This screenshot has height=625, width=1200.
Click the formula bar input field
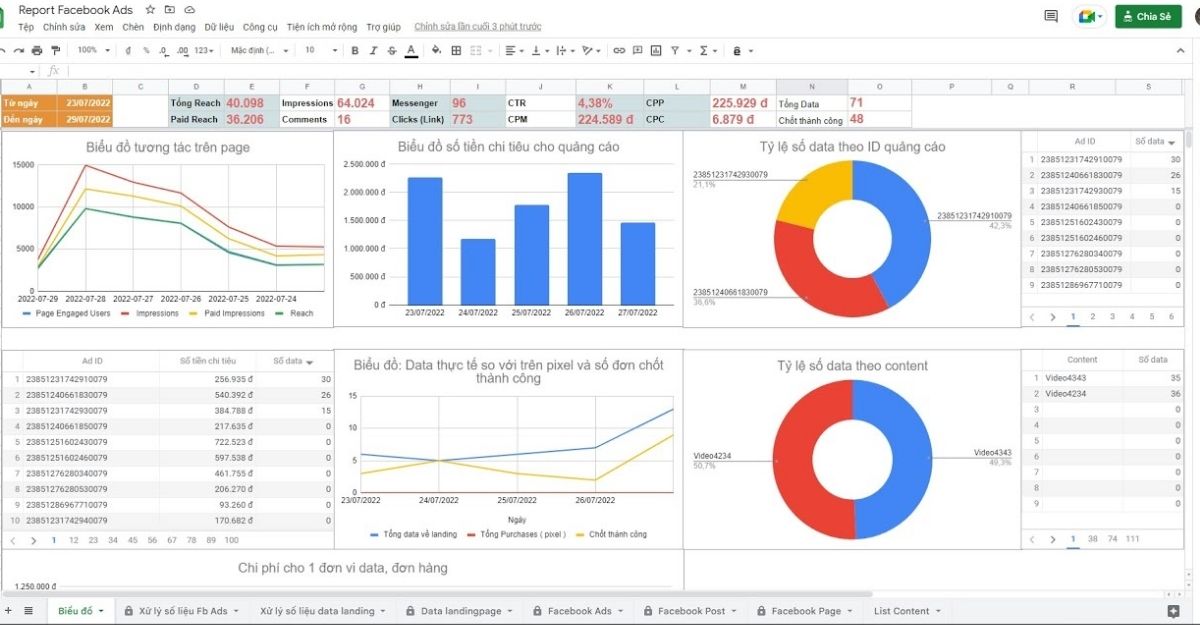[x=600, y=71]
